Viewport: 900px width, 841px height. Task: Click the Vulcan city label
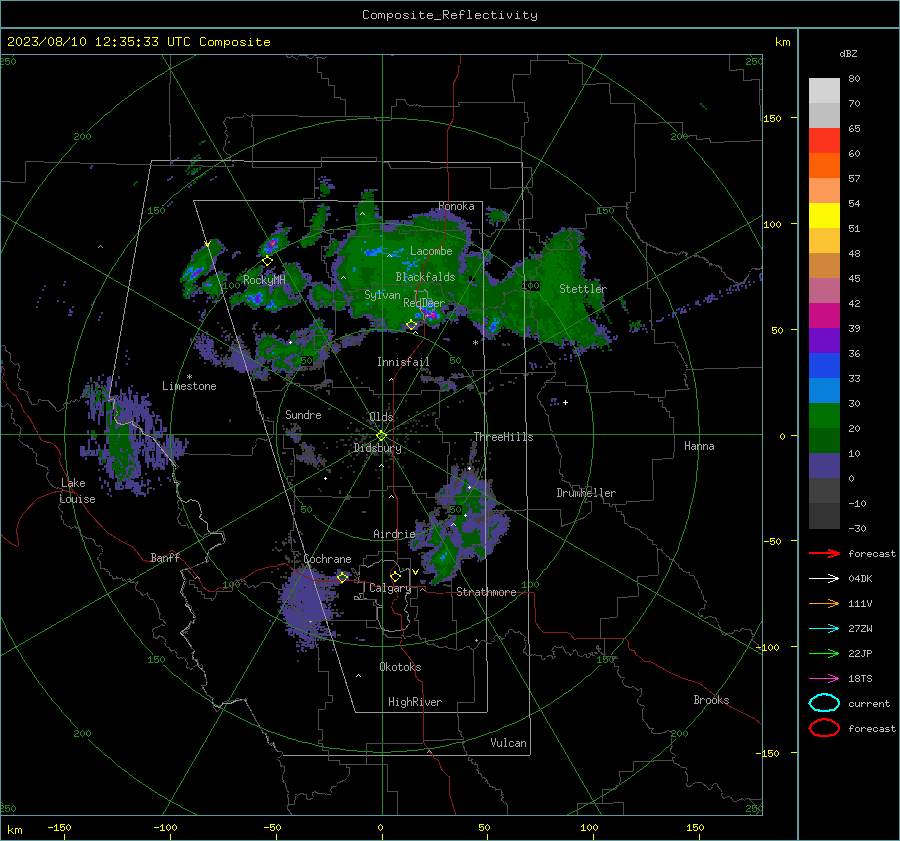pyautogui.click(x=508, y=743)
